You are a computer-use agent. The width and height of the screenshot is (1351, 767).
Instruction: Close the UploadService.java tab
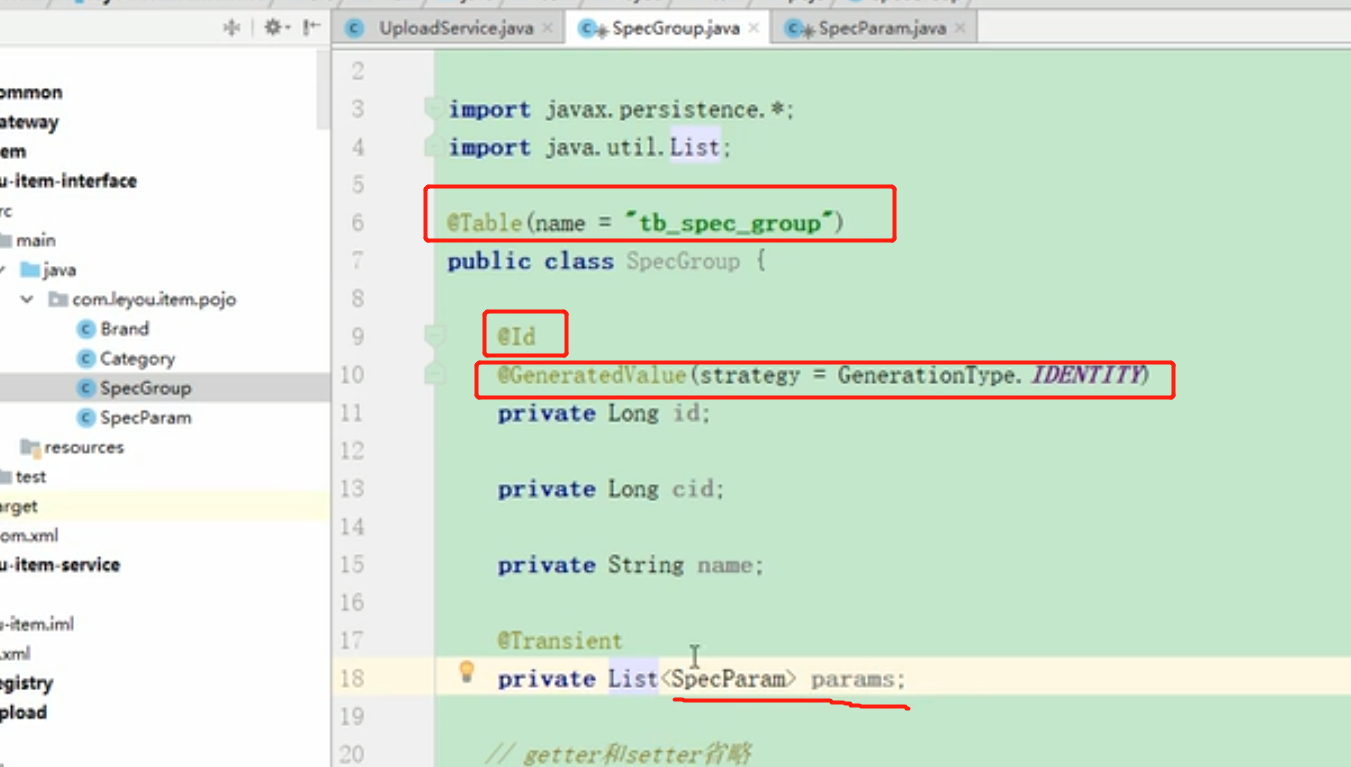[x=547, y=28]
